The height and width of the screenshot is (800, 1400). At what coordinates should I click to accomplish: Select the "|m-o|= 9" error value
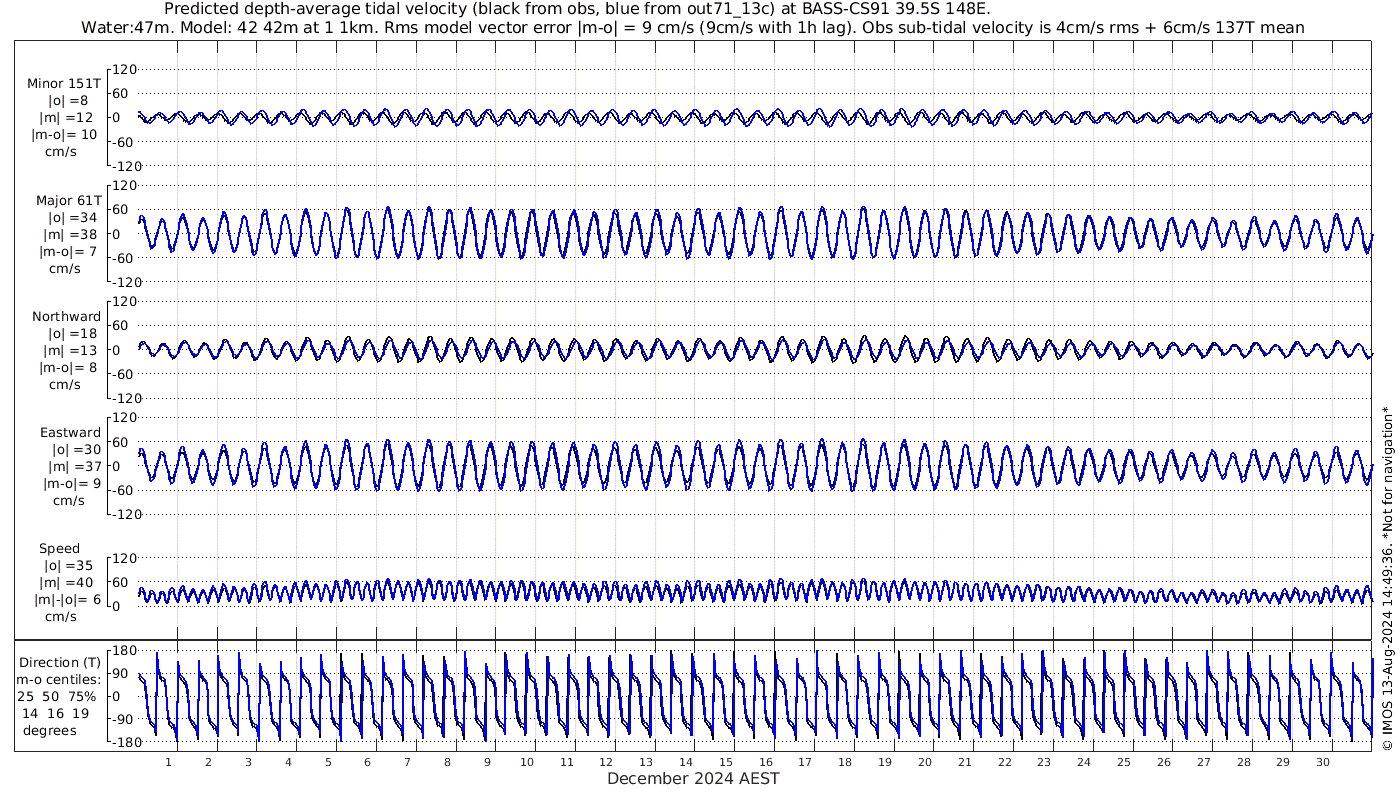click(72, 484)
